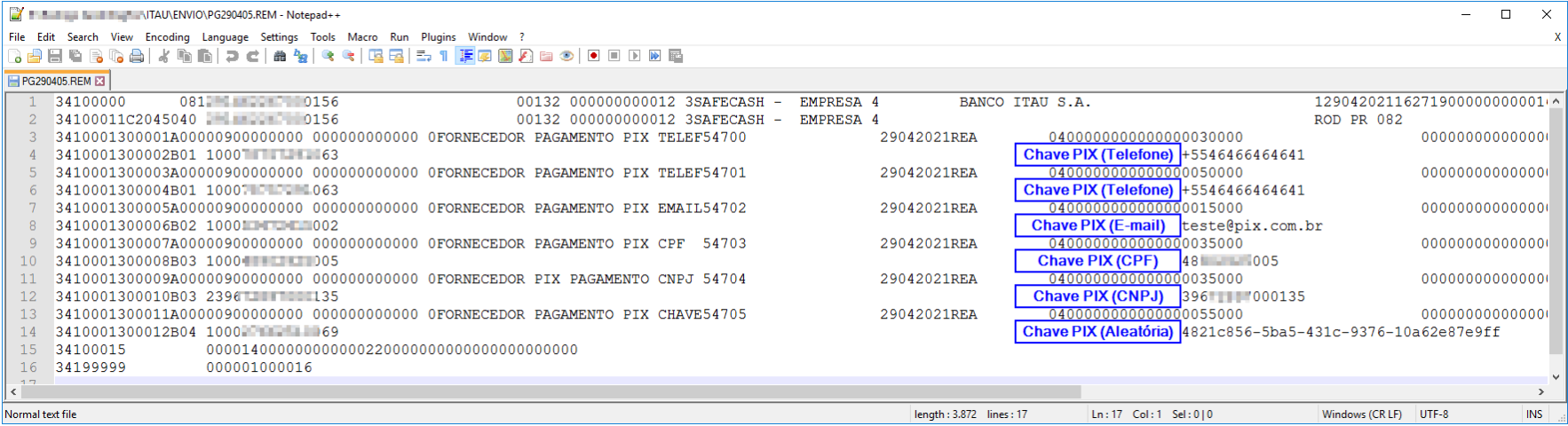Click Run Macro Multiple Times icon

(655, 56)
